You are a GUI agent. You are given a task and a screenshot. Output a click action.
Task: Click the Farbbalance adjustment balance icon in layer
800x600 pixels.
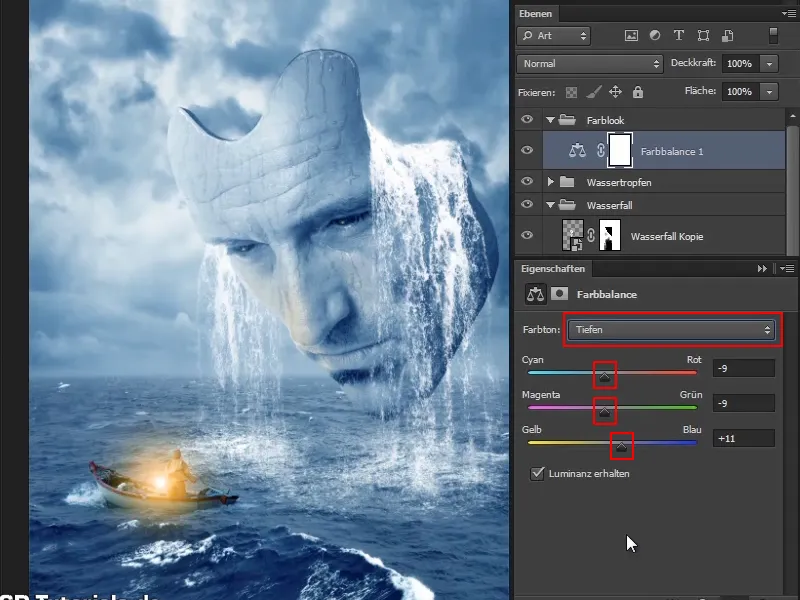577,150
